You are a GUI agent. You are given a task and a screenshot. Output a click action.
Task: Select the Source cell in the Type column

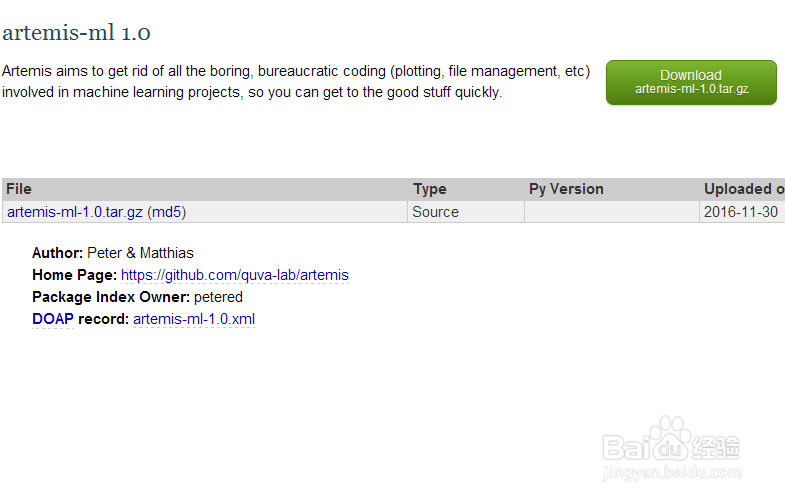pyautogui.click(x=436, y=212)
